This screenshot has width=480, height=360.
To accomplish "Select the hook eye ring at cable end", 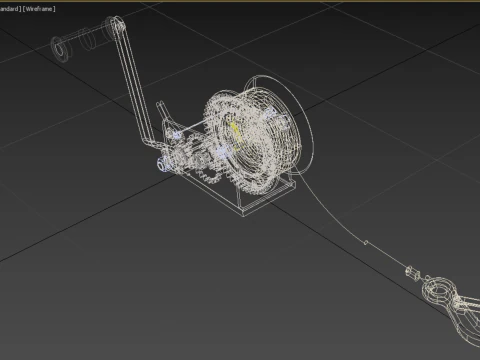I will (x=440, y=291).
